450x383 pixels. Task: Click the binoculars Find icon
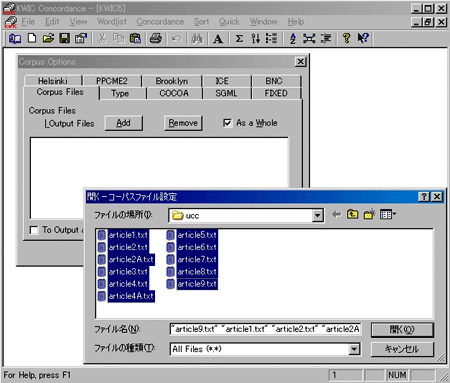click(x=197, y=39)
